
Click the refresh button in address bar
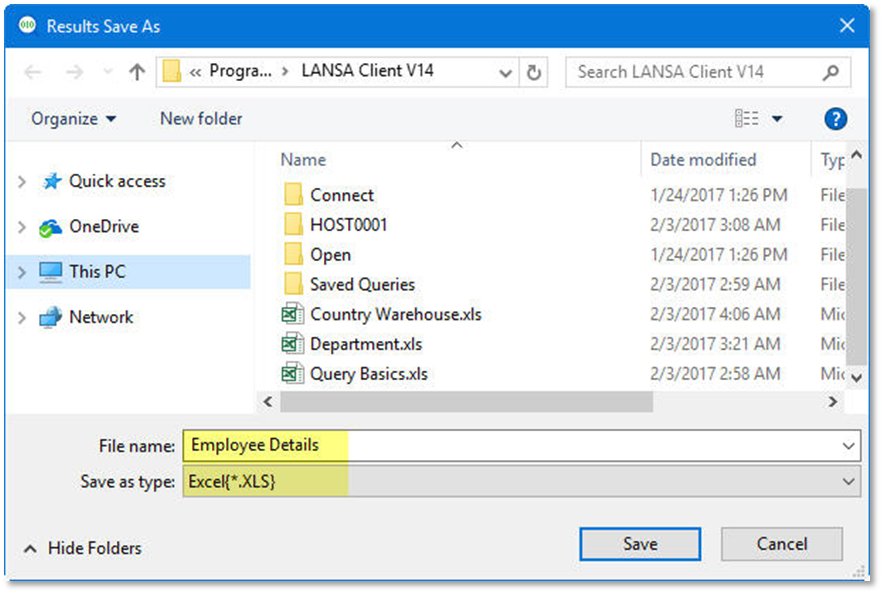pos(534,72)
